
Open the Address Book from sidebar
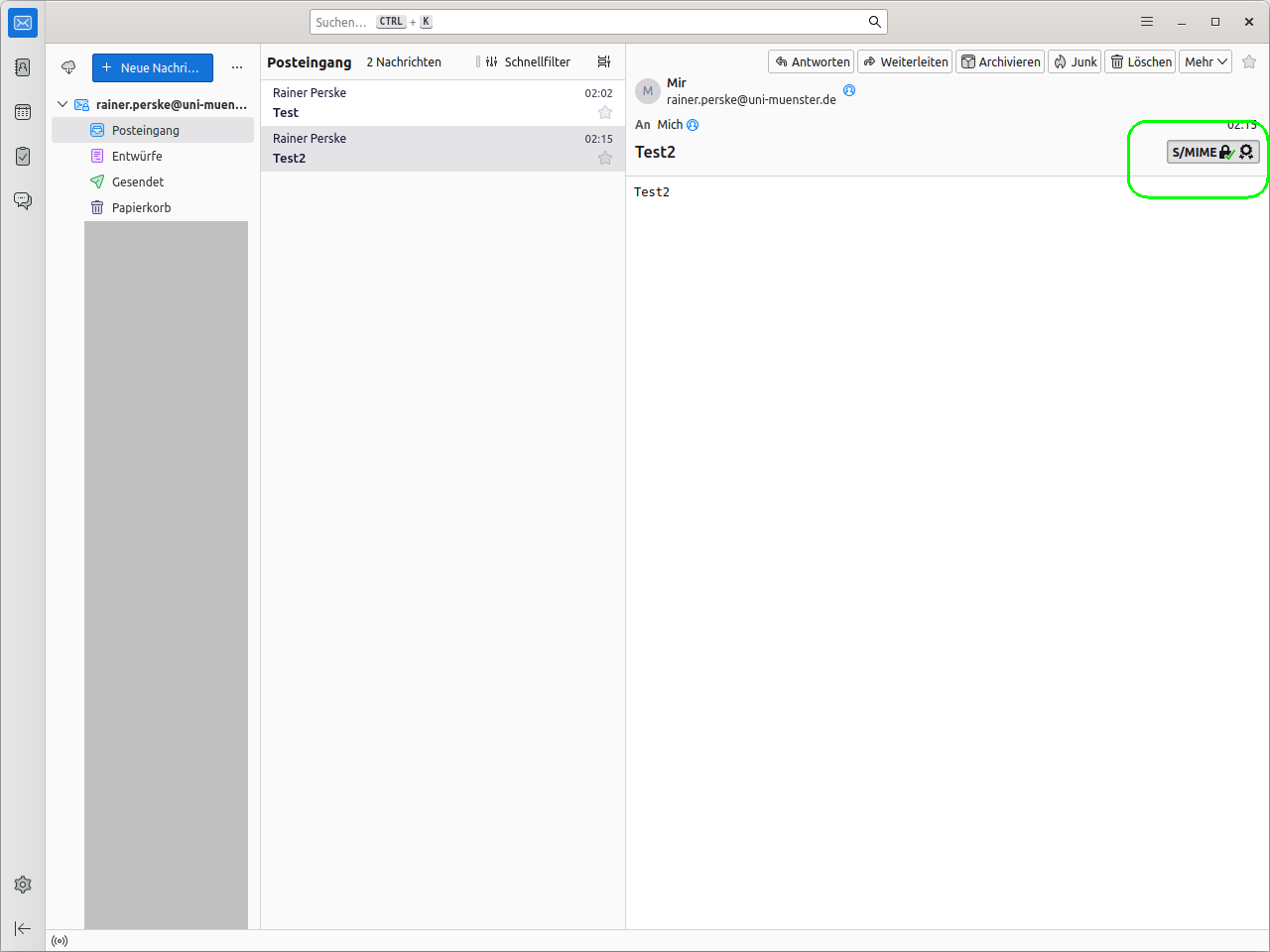pos(23,67)
